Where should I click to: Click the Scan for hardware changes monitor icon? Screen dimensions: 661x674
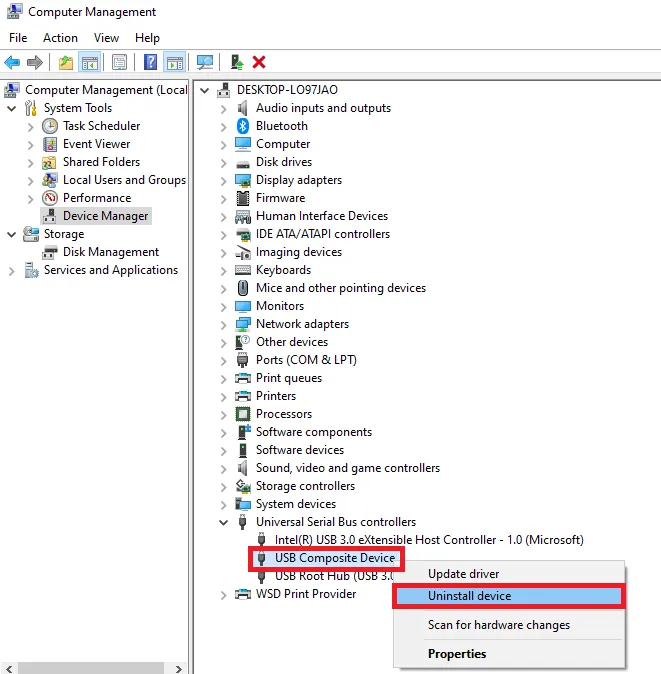(x=205, y=62)
